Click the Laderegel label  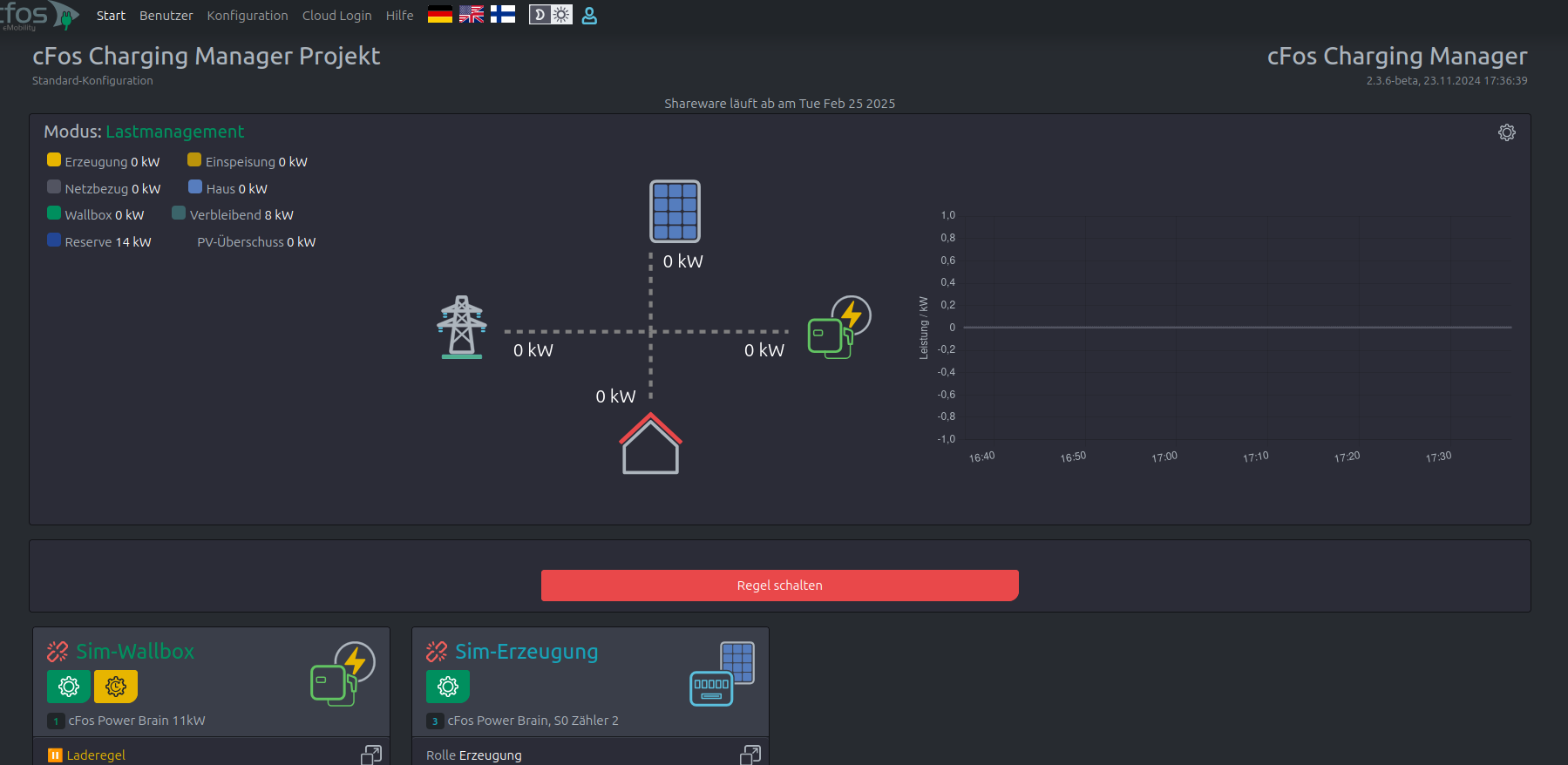[96, 755]
